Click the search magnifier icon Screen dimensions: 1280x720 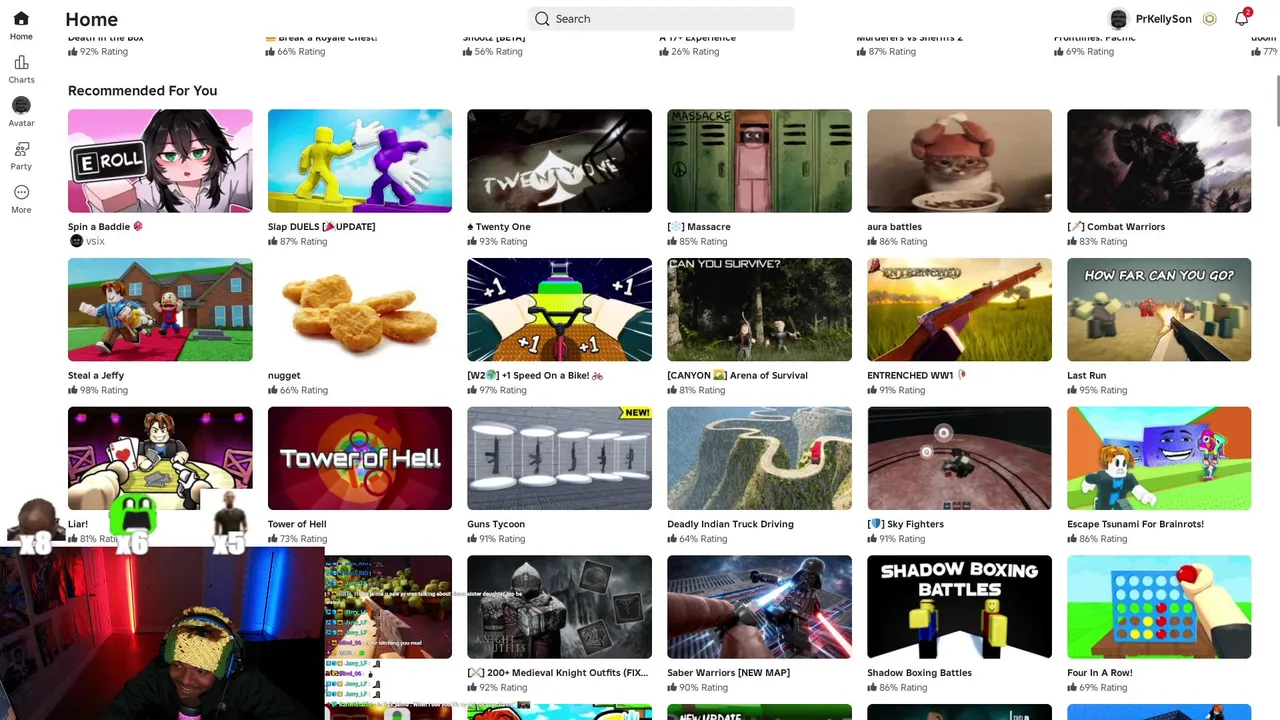(542, 19)
